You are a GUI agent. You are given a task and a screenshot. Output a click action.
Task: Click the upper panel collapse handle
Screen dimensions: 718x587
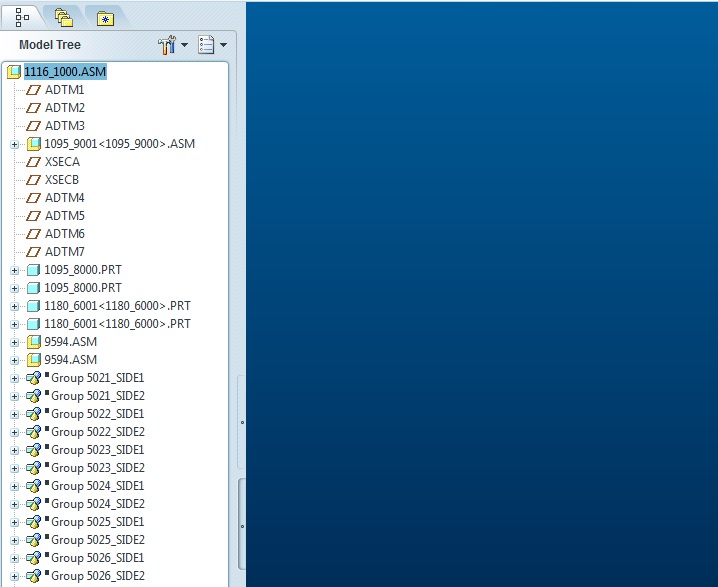pyautogui.click(x=241, y=422)
